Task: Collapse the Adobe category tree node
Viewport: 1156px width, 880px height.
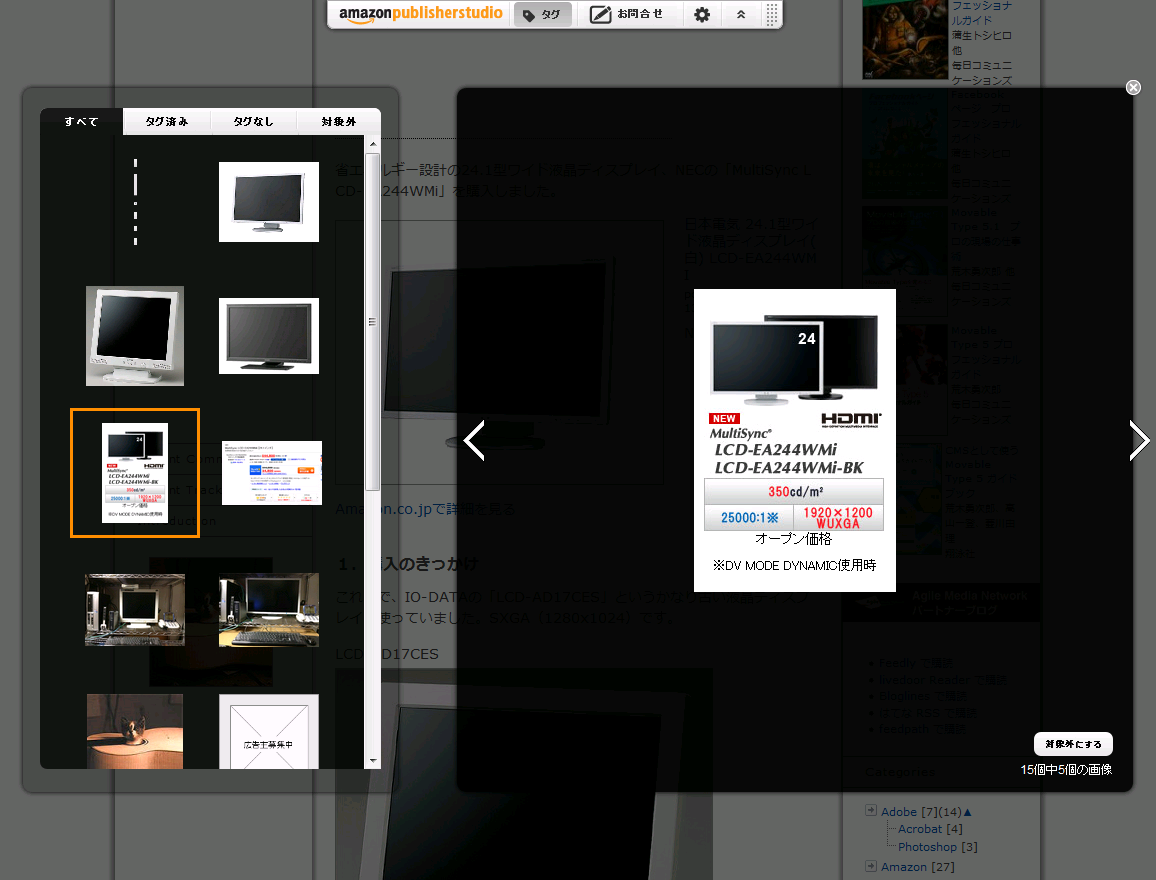Action: coord(871,811)
